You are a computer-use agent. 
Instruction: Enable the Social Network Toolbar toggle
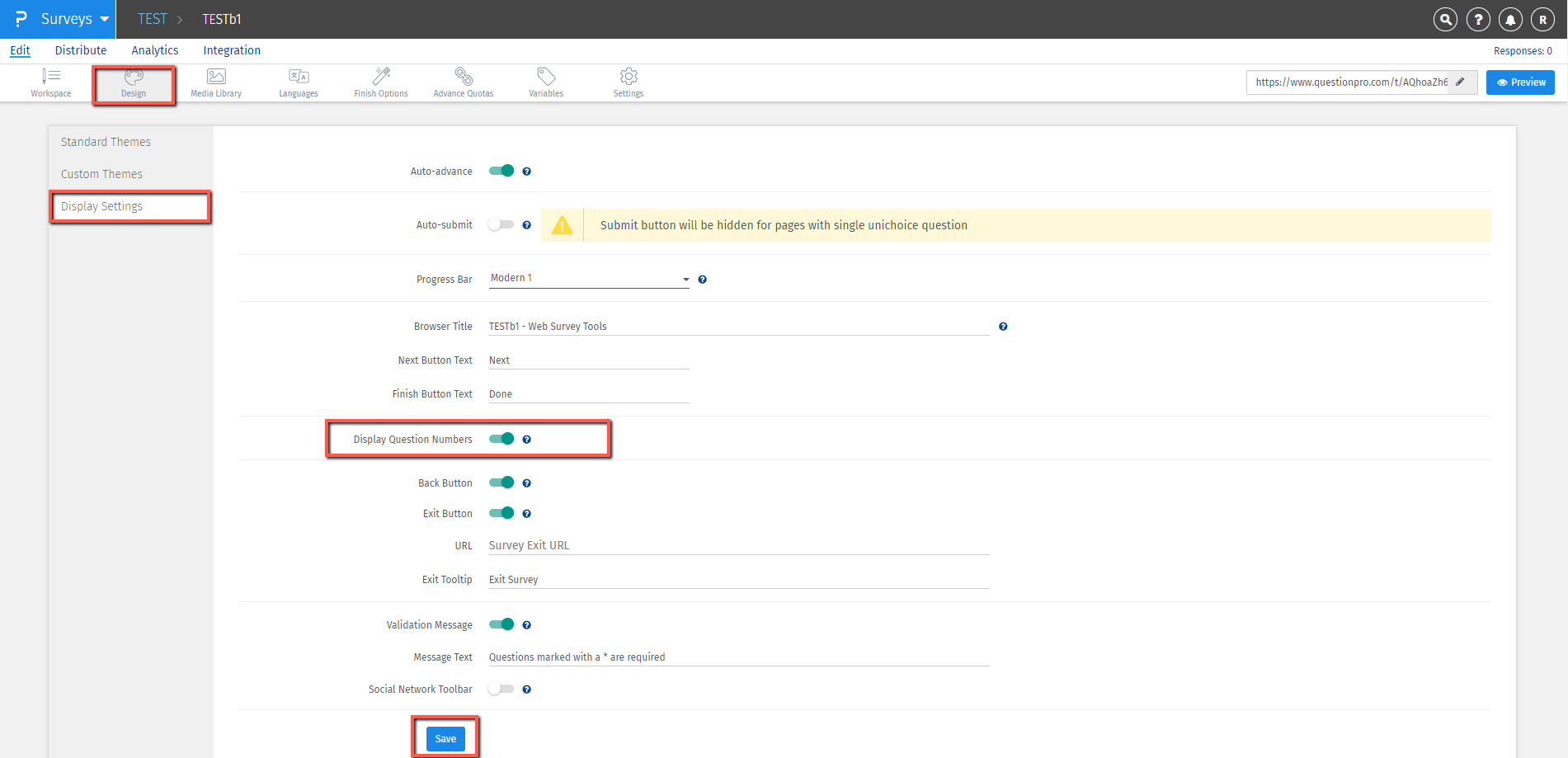click(501, 689)
